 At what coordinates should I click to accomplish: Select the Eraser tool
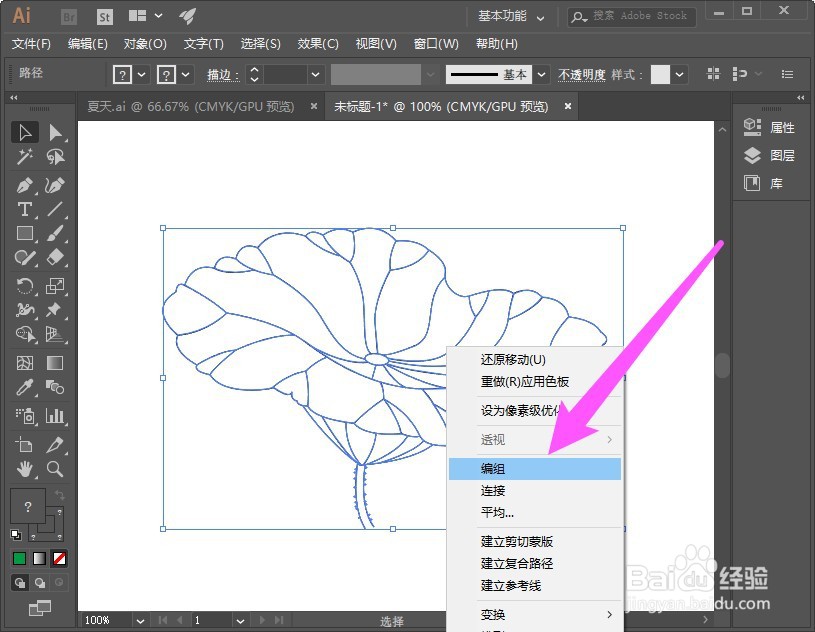coord(55,257)
